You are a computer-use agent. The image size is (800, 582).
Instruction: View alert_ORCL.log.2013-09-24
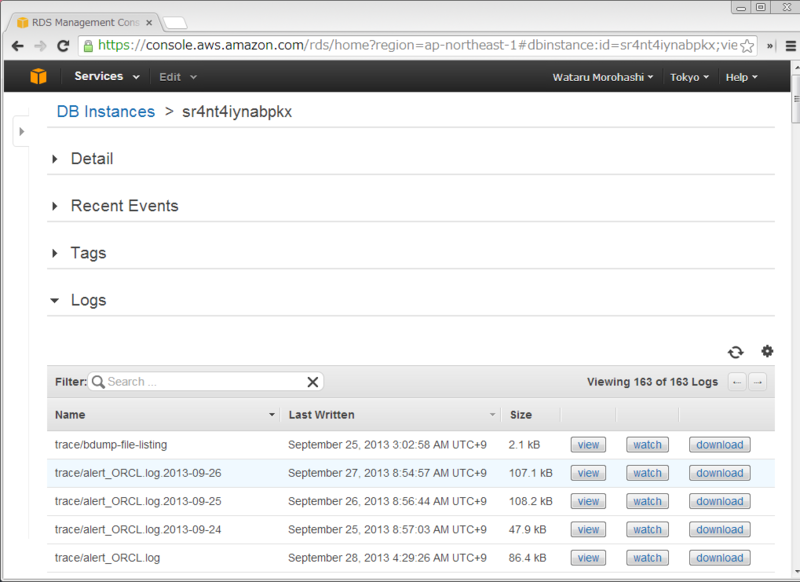[x=588, y=530]
